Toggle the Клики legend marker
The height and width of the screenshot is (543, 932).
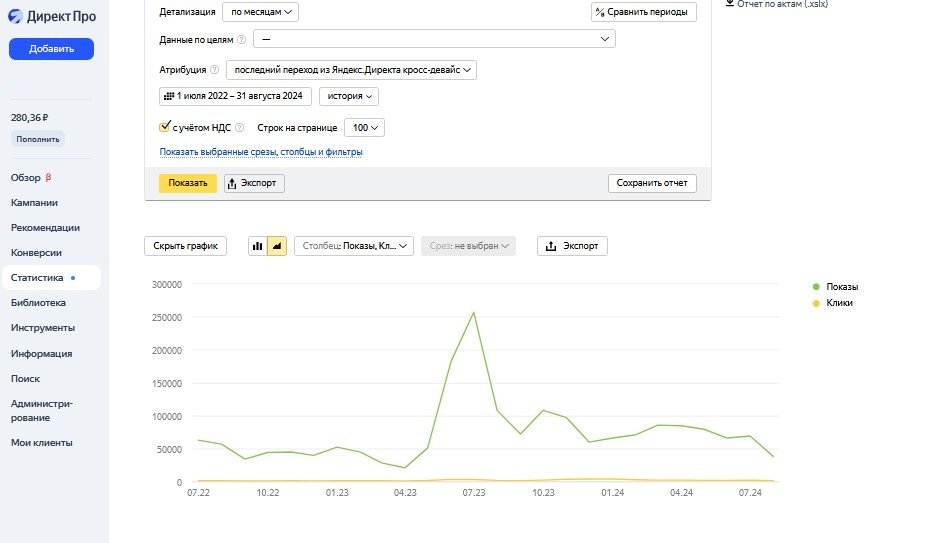tap(816, 303)
